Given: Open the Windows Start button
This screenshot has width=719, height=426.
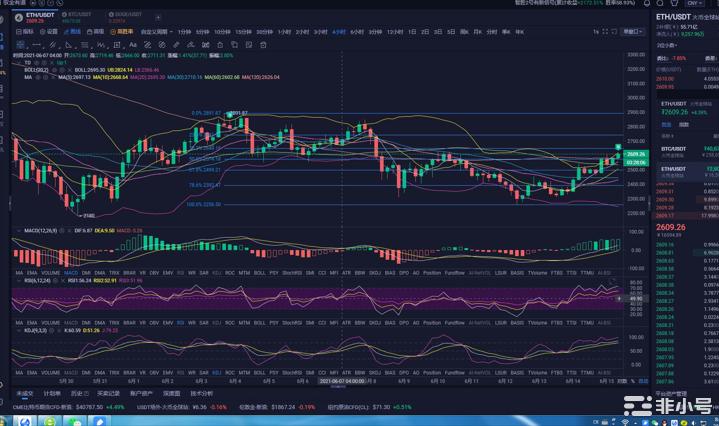Looking at the screenshot, I should click(4, 421).
